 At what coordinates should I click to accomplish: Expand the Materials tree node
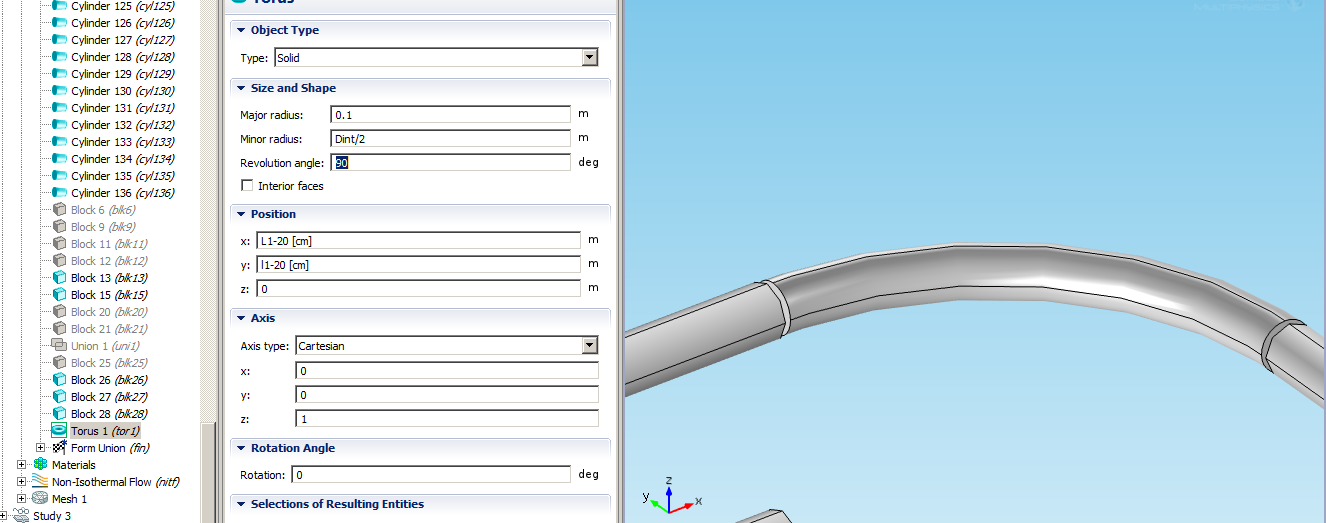pyautogui.click(x=22, y=465)
